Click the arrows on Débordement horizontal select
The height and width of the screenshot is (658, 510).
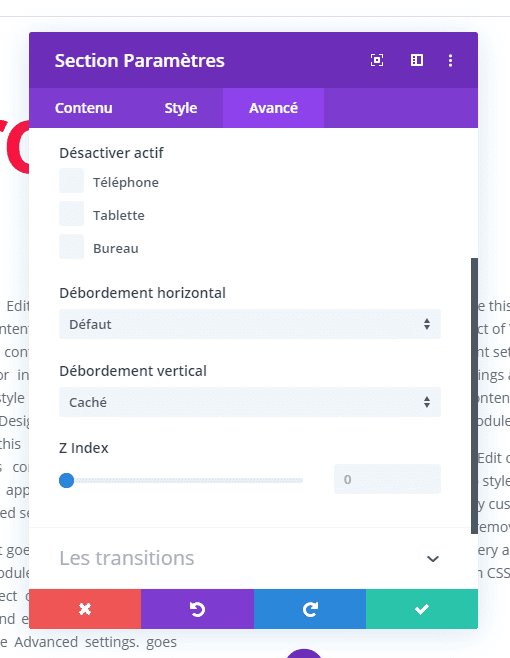click(x=427, y=324)
